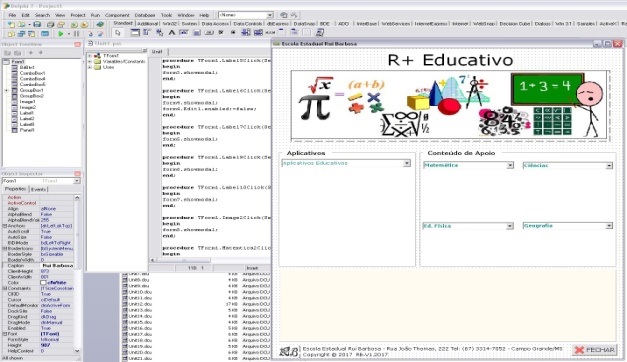Click the Remove file from project icon
627x362 pixels.
coord(84,24)
